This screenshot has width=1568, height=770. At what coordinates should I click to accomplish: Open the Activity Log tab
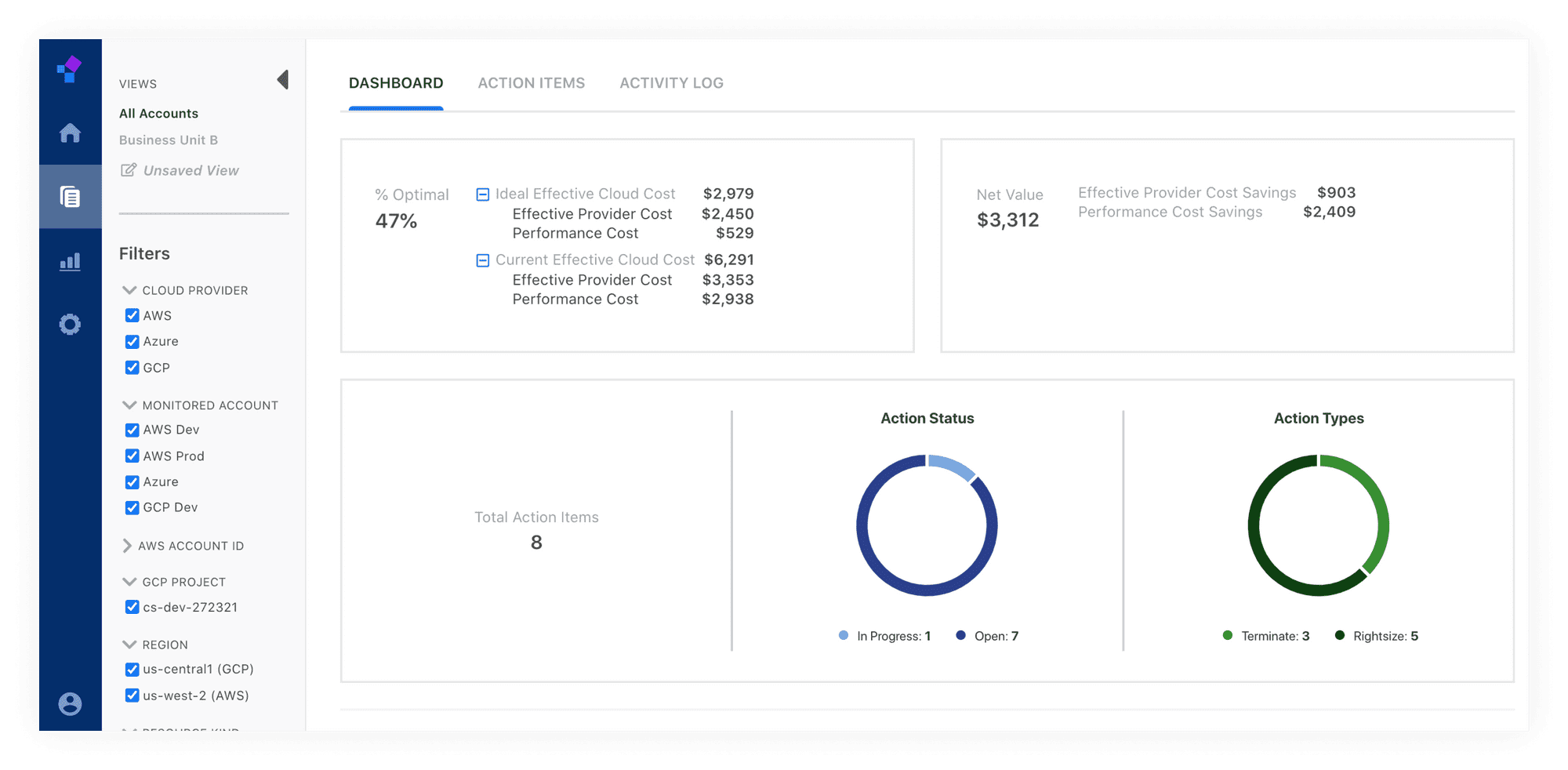[x=671, y=83]
